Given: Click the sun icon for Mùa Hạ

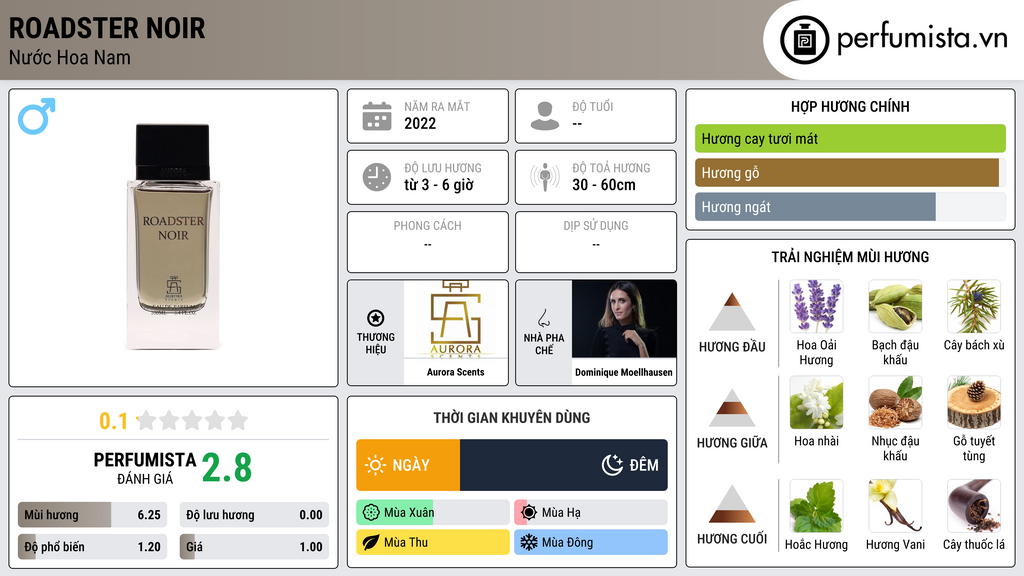Looking at the screenshot, I should [x=529, y=513].
